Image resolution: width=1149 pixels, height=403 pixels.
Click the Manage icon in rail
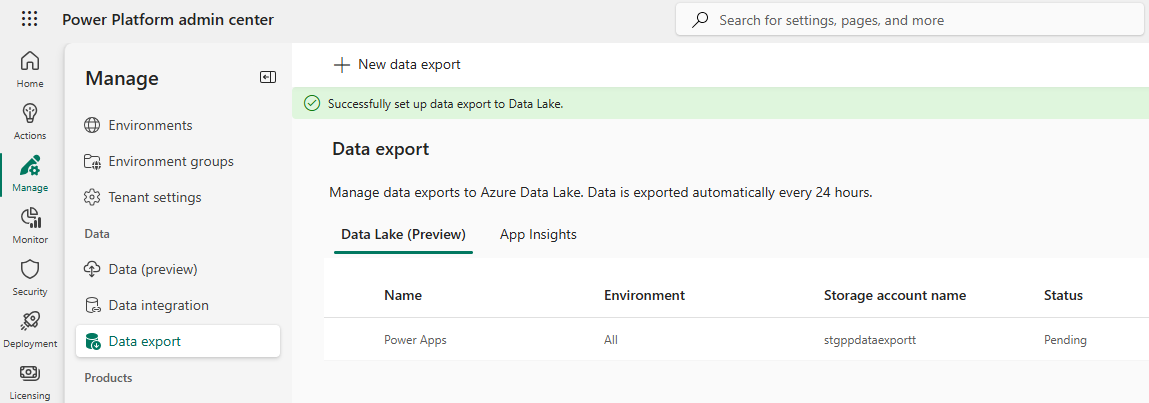pyautogui.click(x=30, y=172)
